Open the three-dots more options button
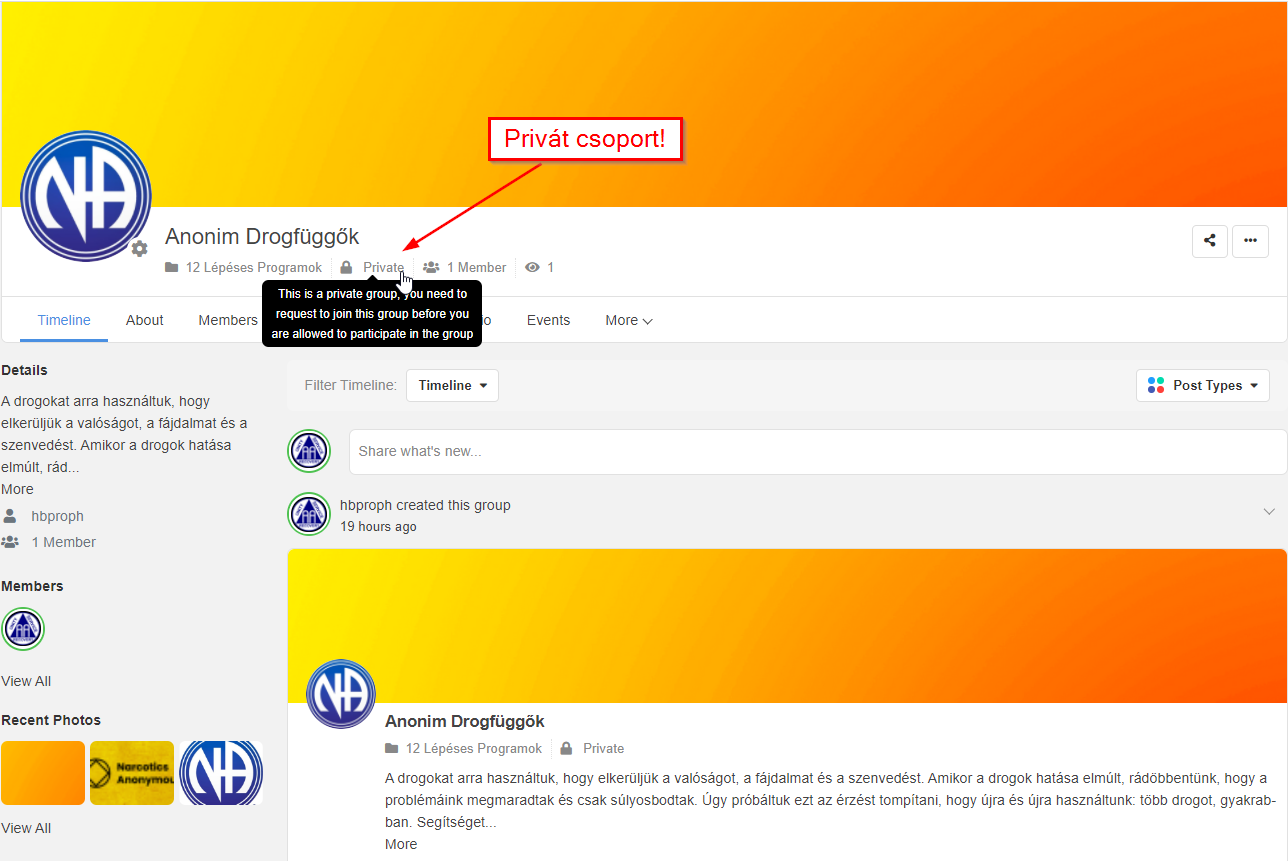 pos(1250,241)
